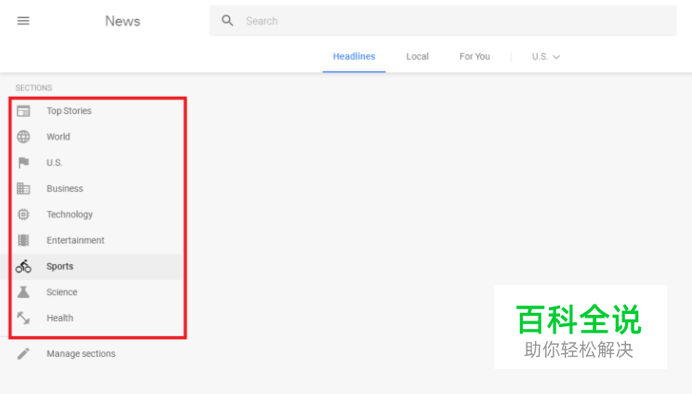Click the Science flask icon
Viewport: 692px width, 394px height.
pos(23,292)
